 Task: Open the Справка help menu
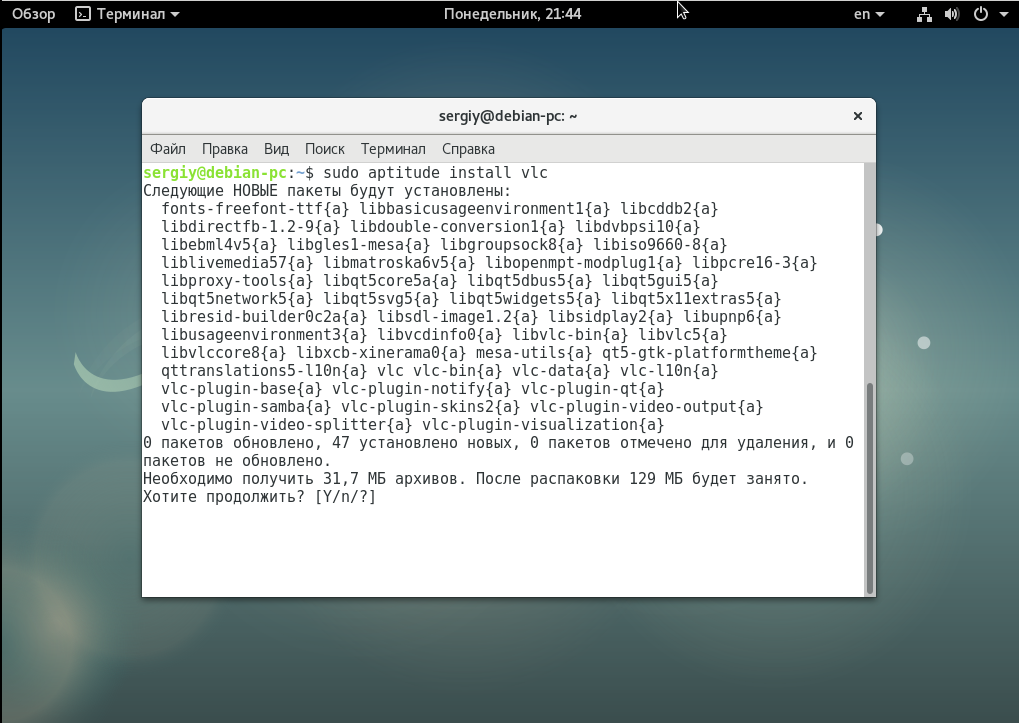click(x=468, y=149)
